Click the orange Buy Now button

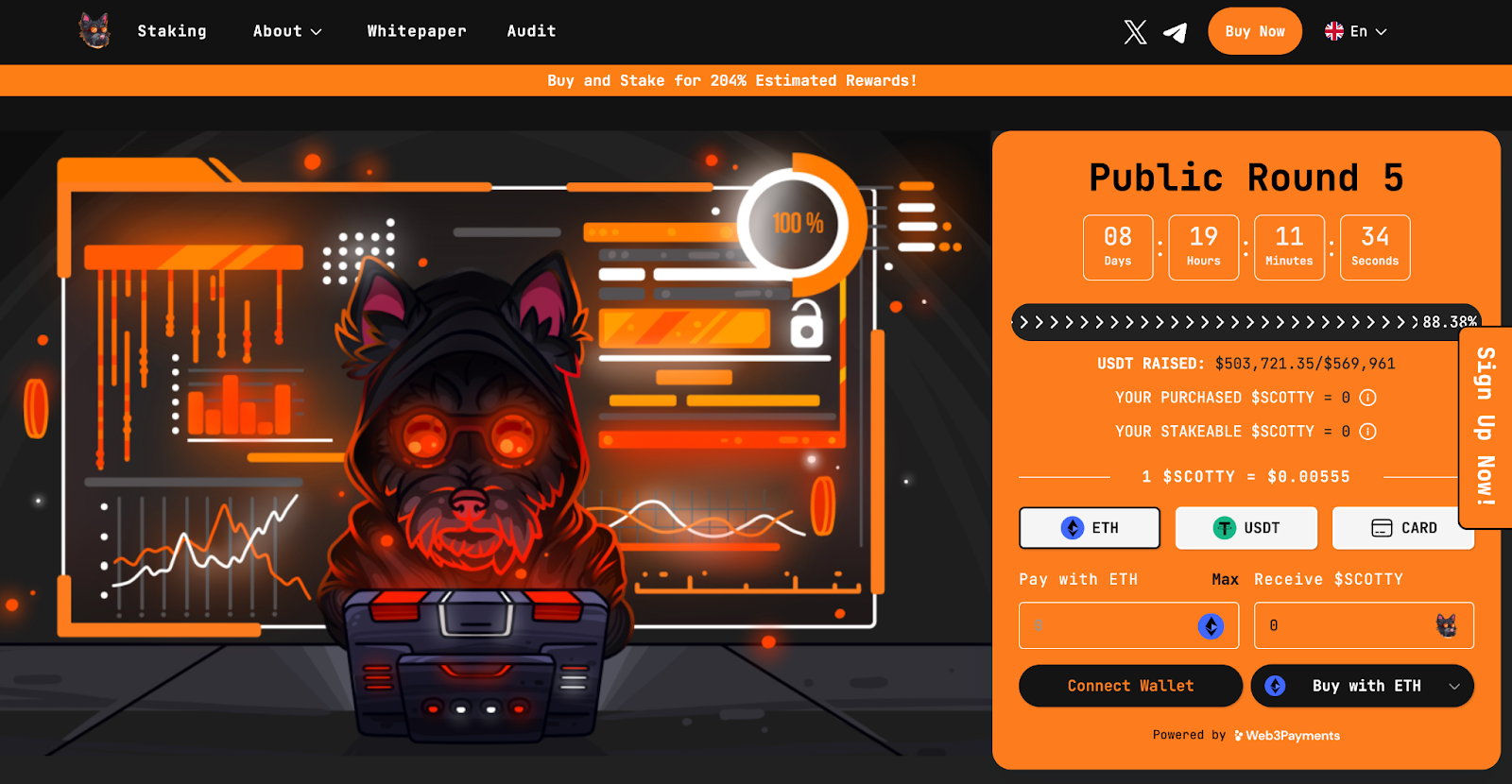(x=1254, y=31)
